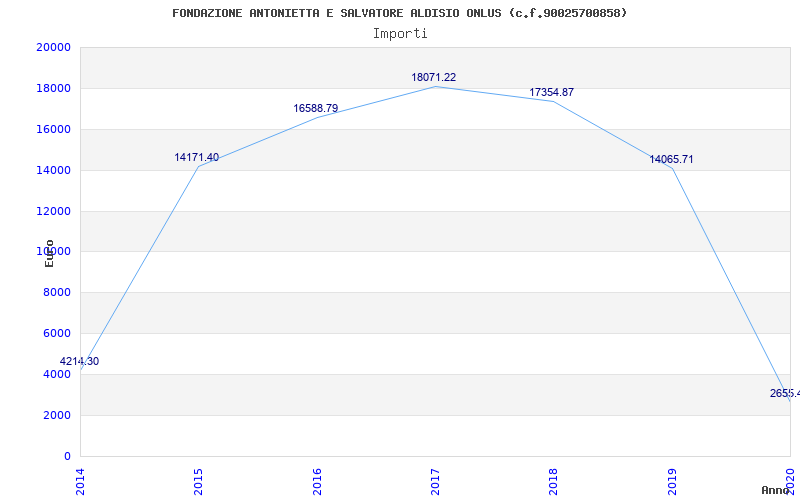Image resolution: width=800 pixels, height=500 pixels.
Task: Click the 14000 y-axis value
Action: [53, 170]
